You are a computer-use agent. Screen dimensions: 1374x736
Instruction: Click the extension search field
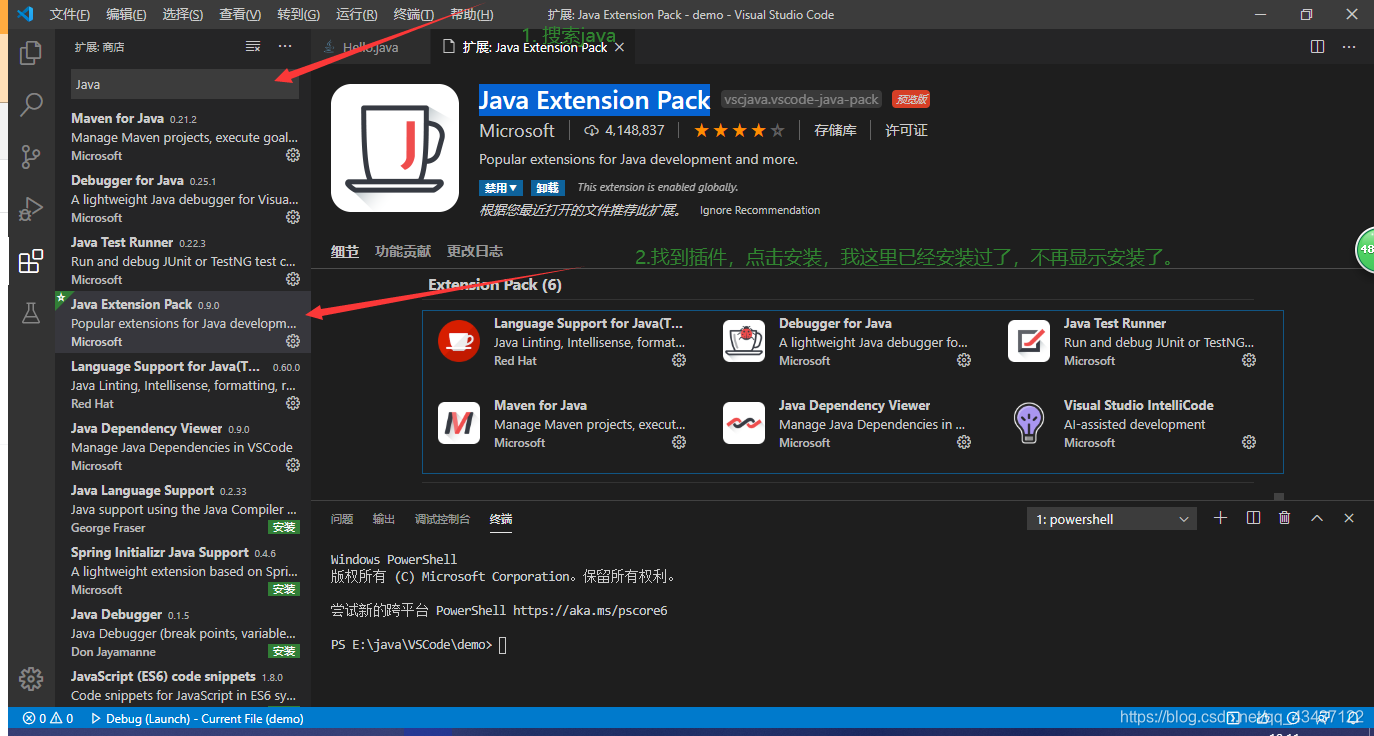[x=185, y=84]
